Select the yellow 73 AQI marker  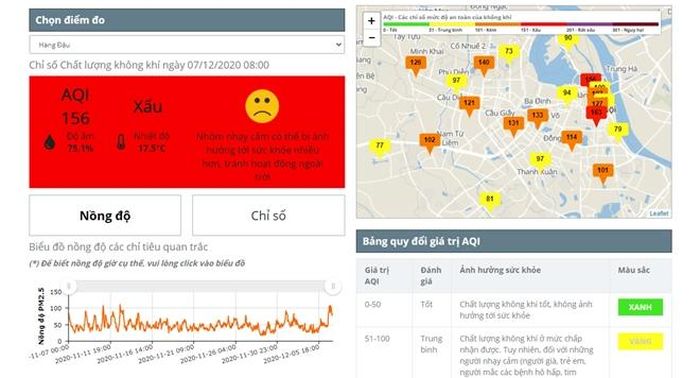coord(508,54)
